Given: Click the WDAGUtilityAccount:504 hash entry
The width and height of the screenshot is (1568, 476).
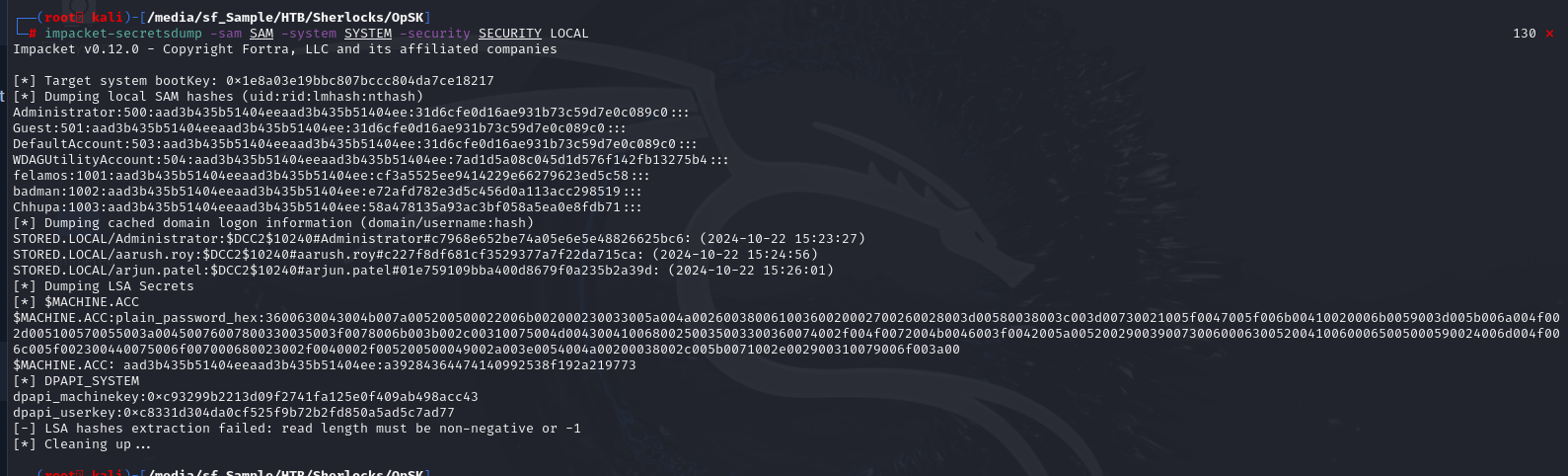Looking at the screenshot, I should (370, 160).
